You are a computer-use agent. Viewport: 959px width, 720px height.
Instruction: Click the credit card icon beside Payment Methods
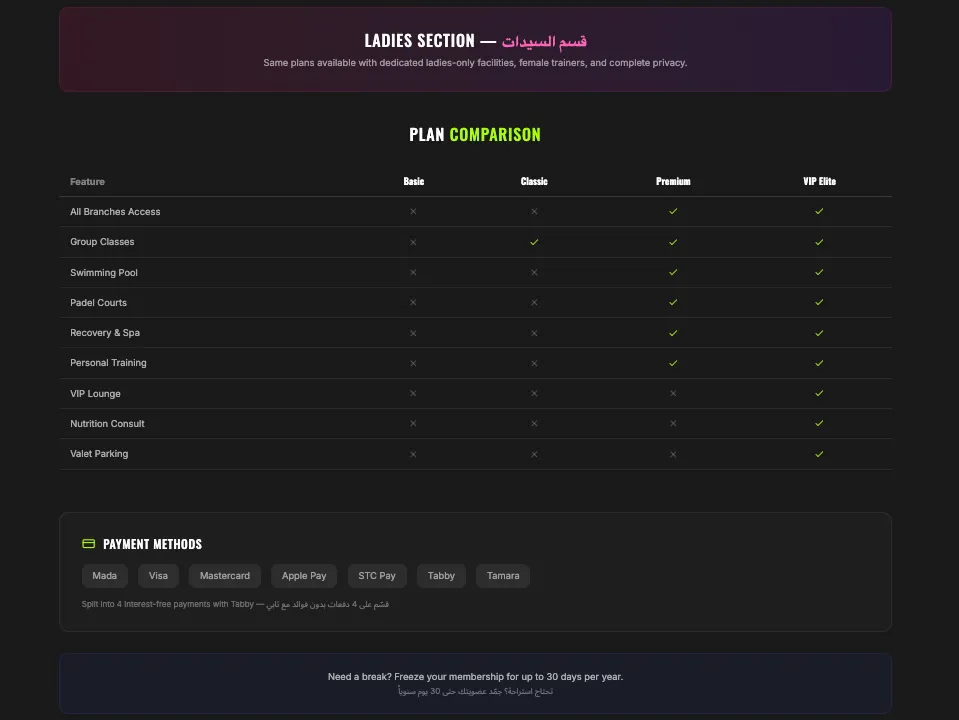tap(89, 544)
